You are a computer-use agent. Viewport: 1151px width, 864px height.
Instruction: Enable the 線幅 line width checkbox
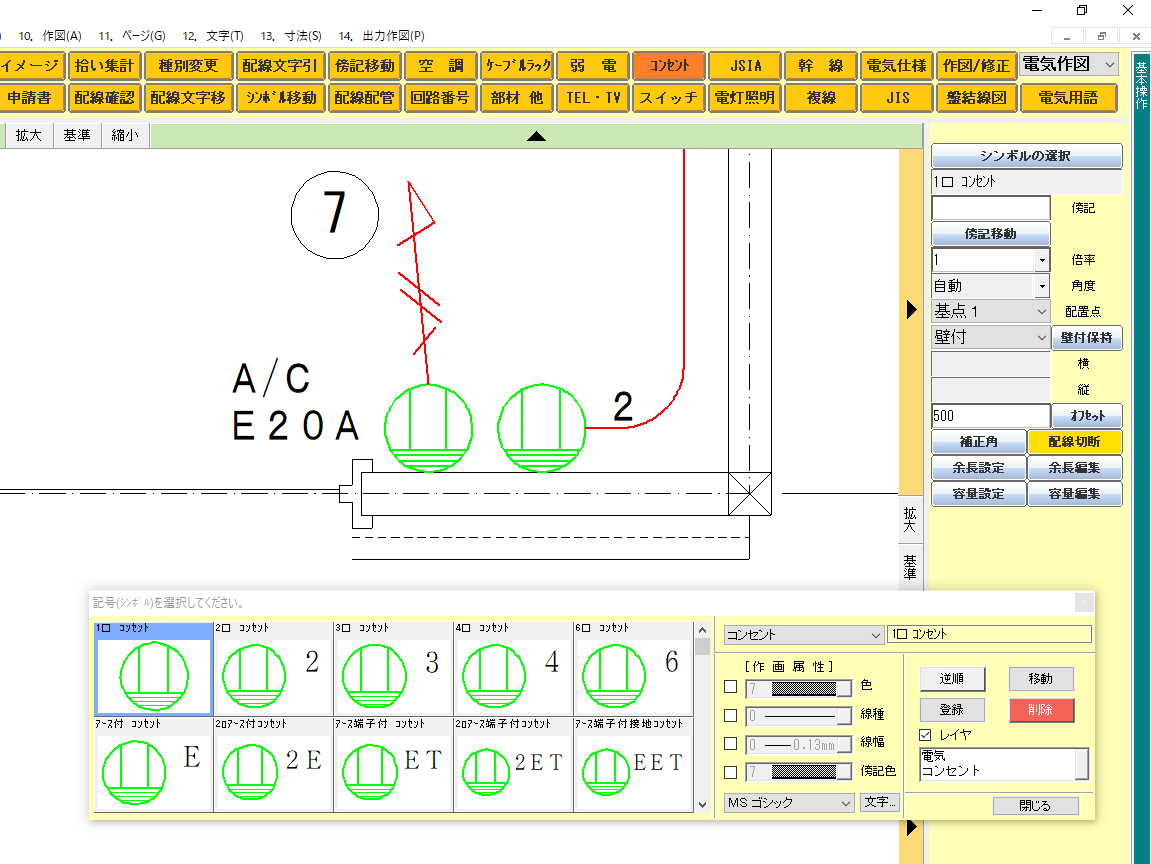click(729, 743)
